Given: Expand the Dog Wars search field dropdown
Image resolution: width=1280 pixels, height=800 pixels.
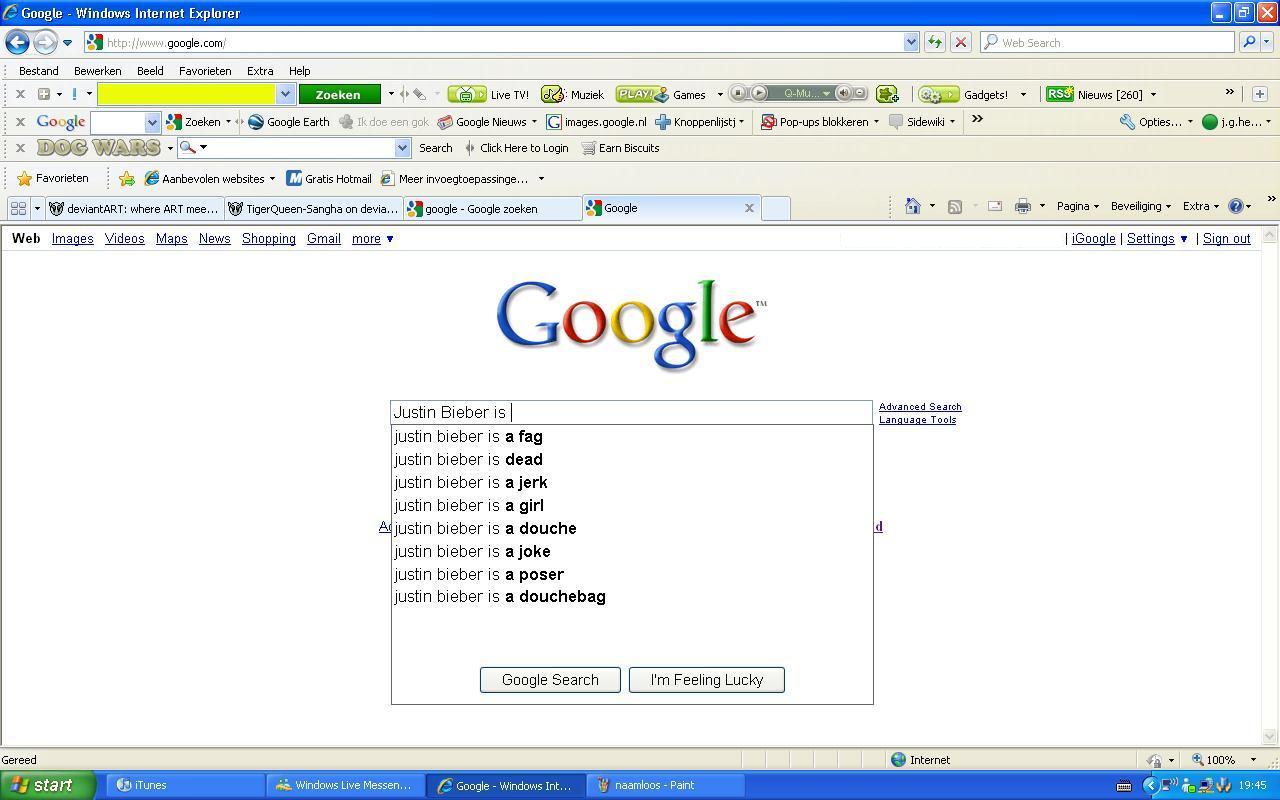Looking at the screenshot, I should coord(402,148).
